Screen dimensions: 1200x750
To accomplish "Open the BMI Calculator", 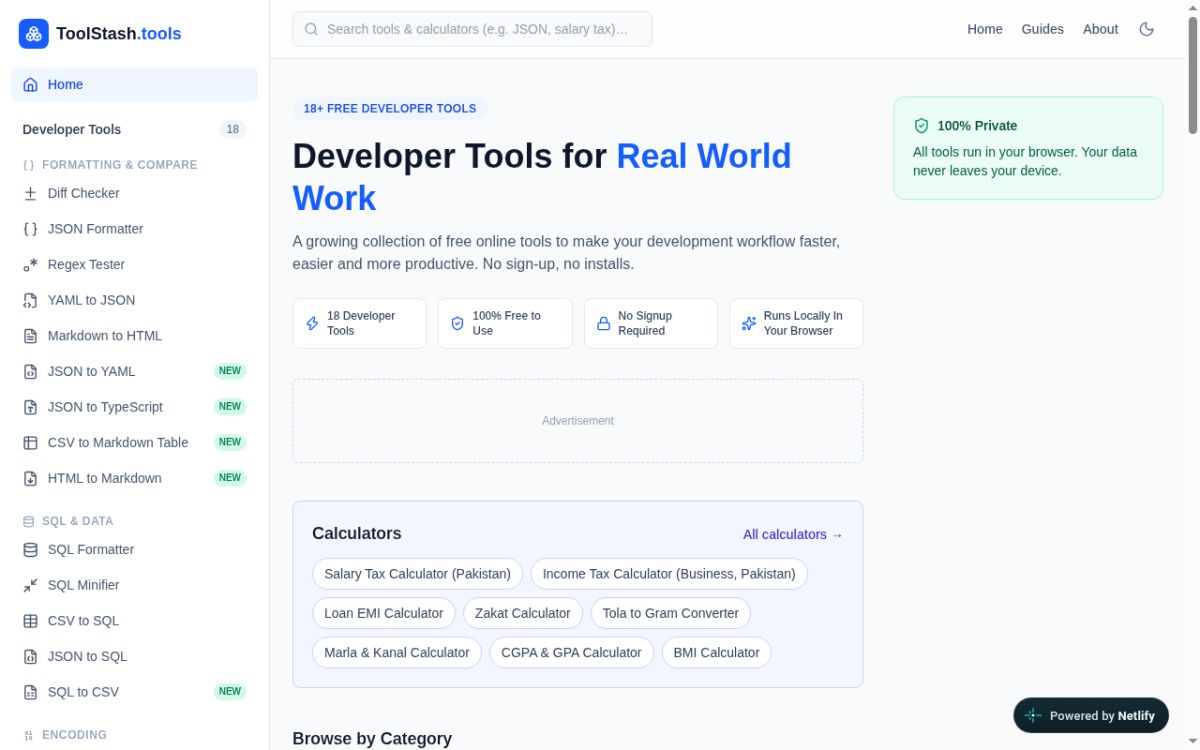I will (716, 652).
